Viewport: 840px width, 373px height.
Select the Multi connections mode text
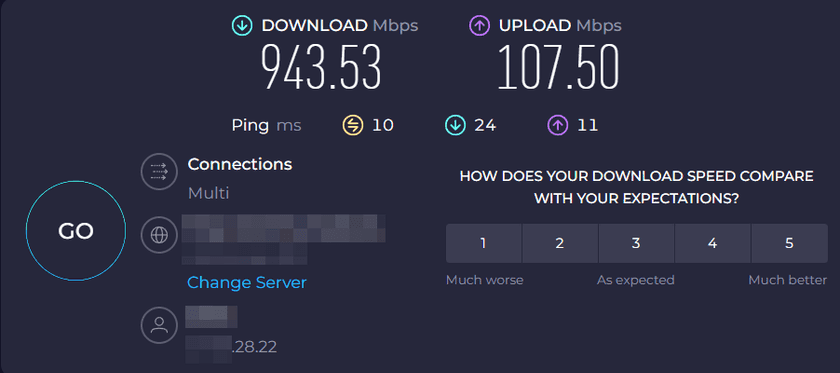pos(208,193)
